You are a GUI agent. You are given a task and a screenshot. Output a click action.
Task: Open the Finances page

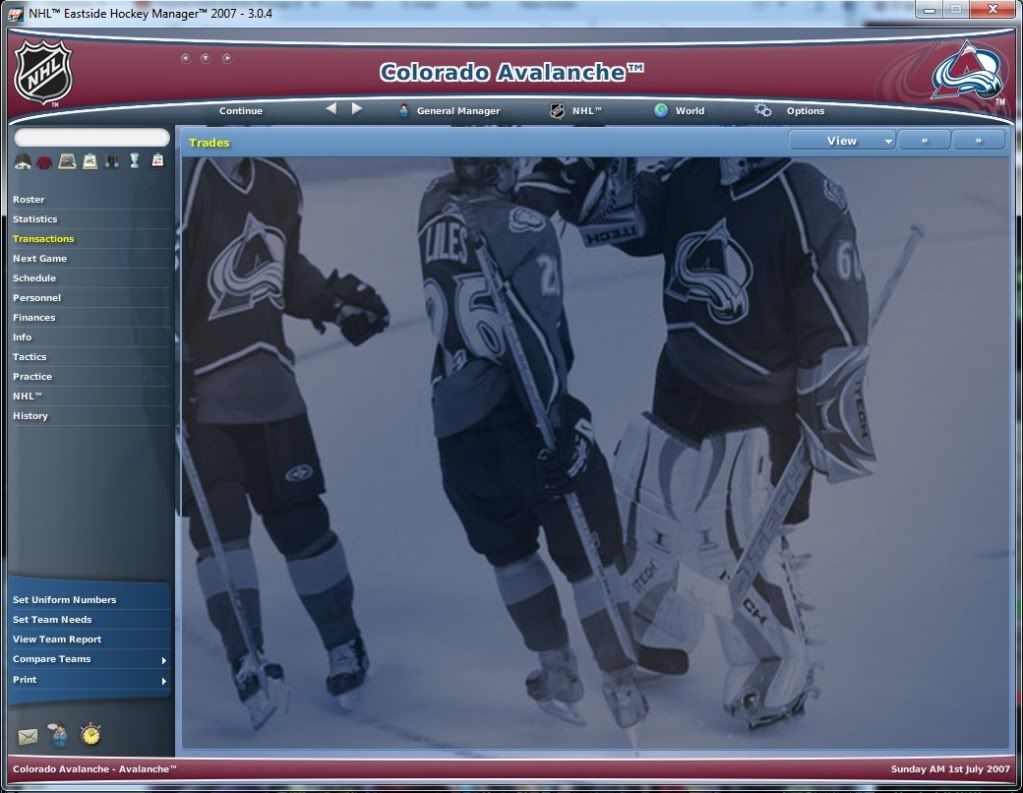[91, 318]
